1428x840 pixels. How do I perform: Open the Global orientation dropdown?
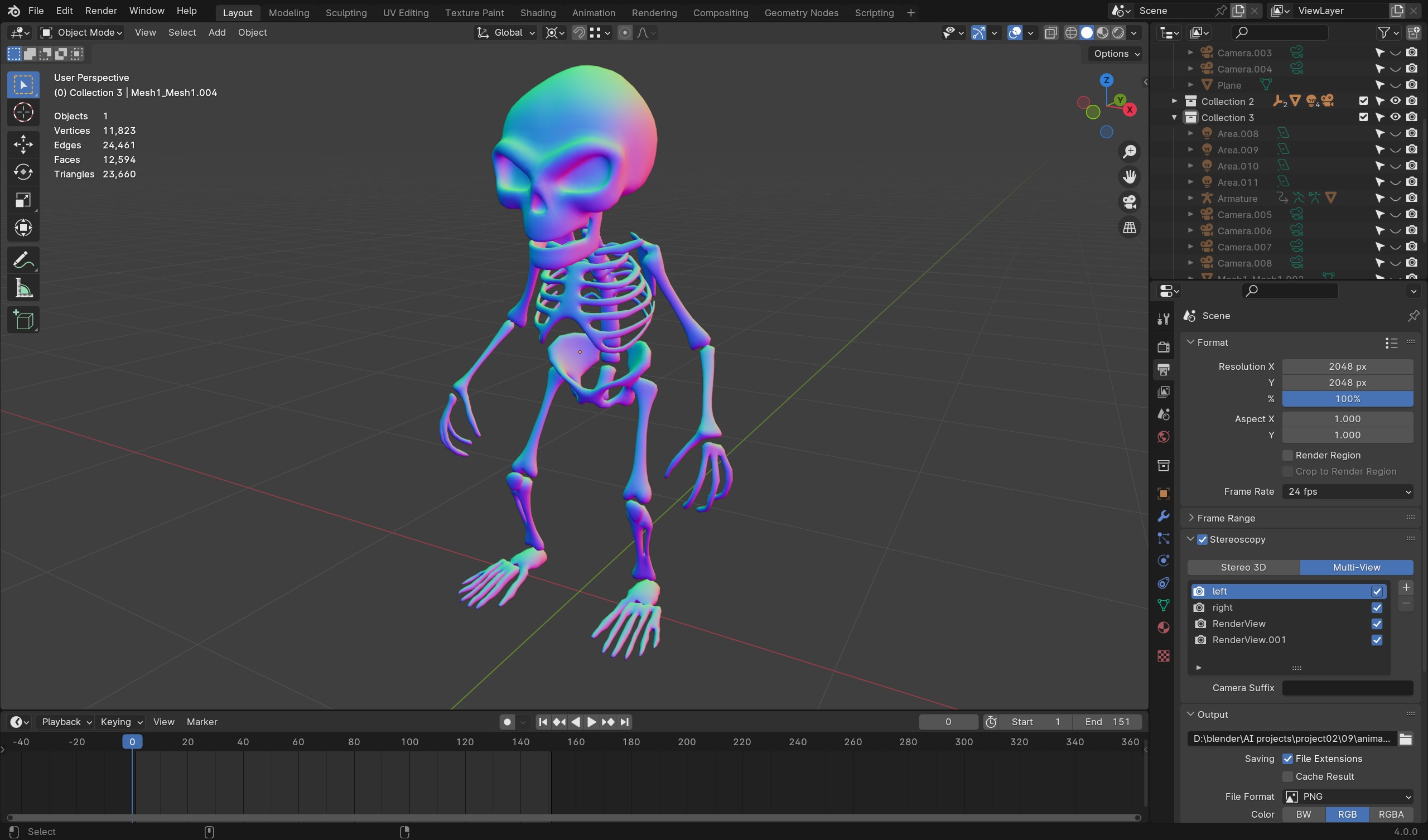click(x=505, y=32)
